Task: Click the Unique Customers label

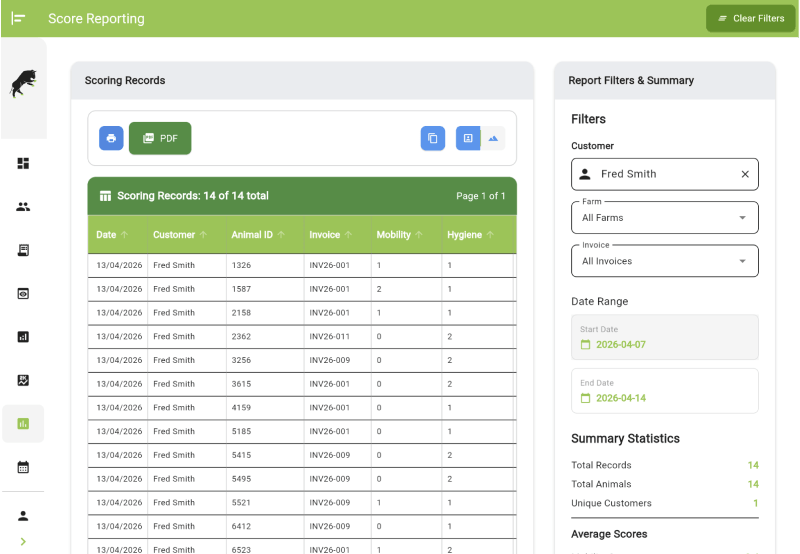Action: [x=611, y=503]
